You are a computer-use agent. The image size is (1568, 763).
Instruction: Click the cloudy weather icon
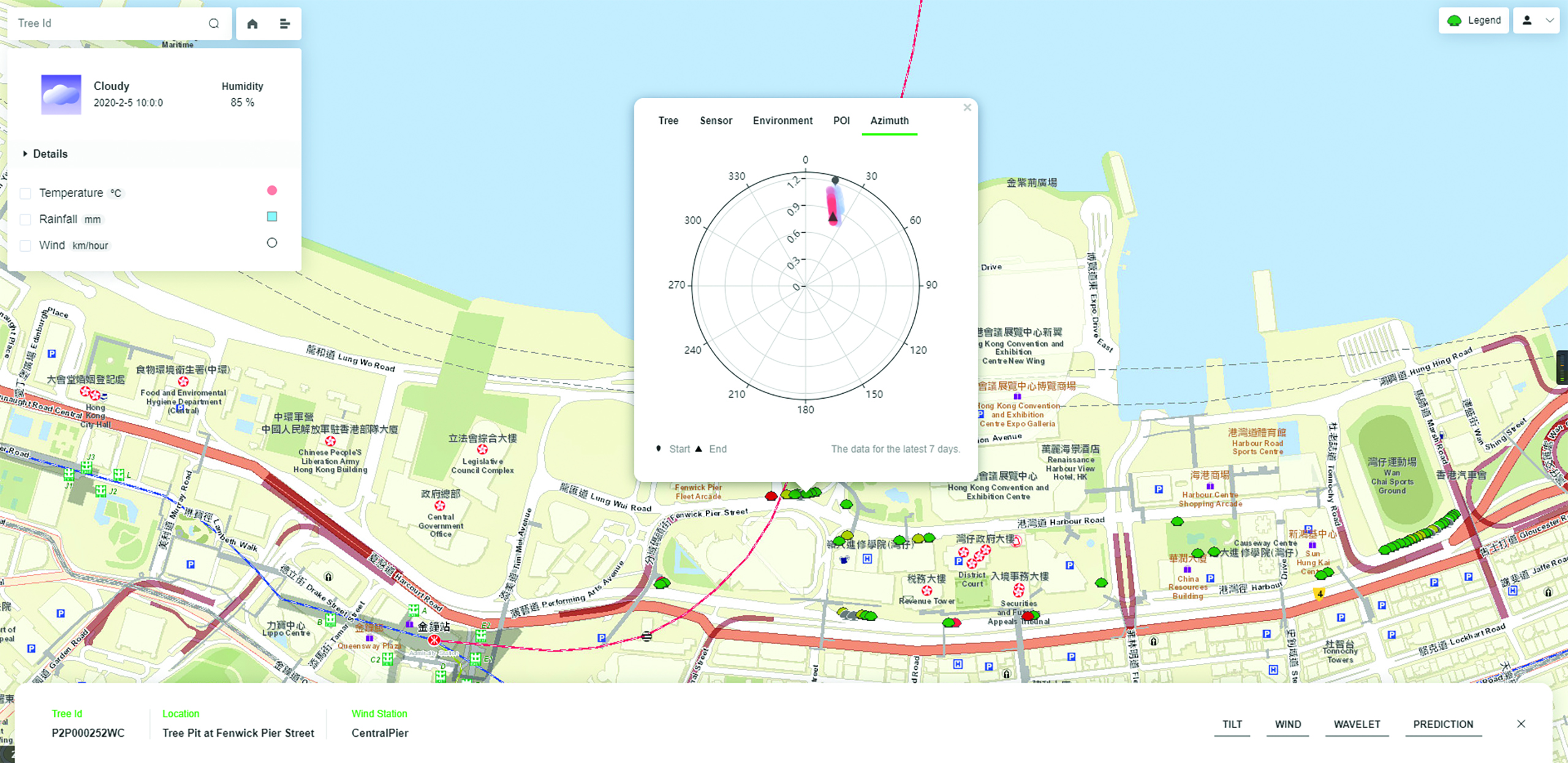(x=61, y=94)
